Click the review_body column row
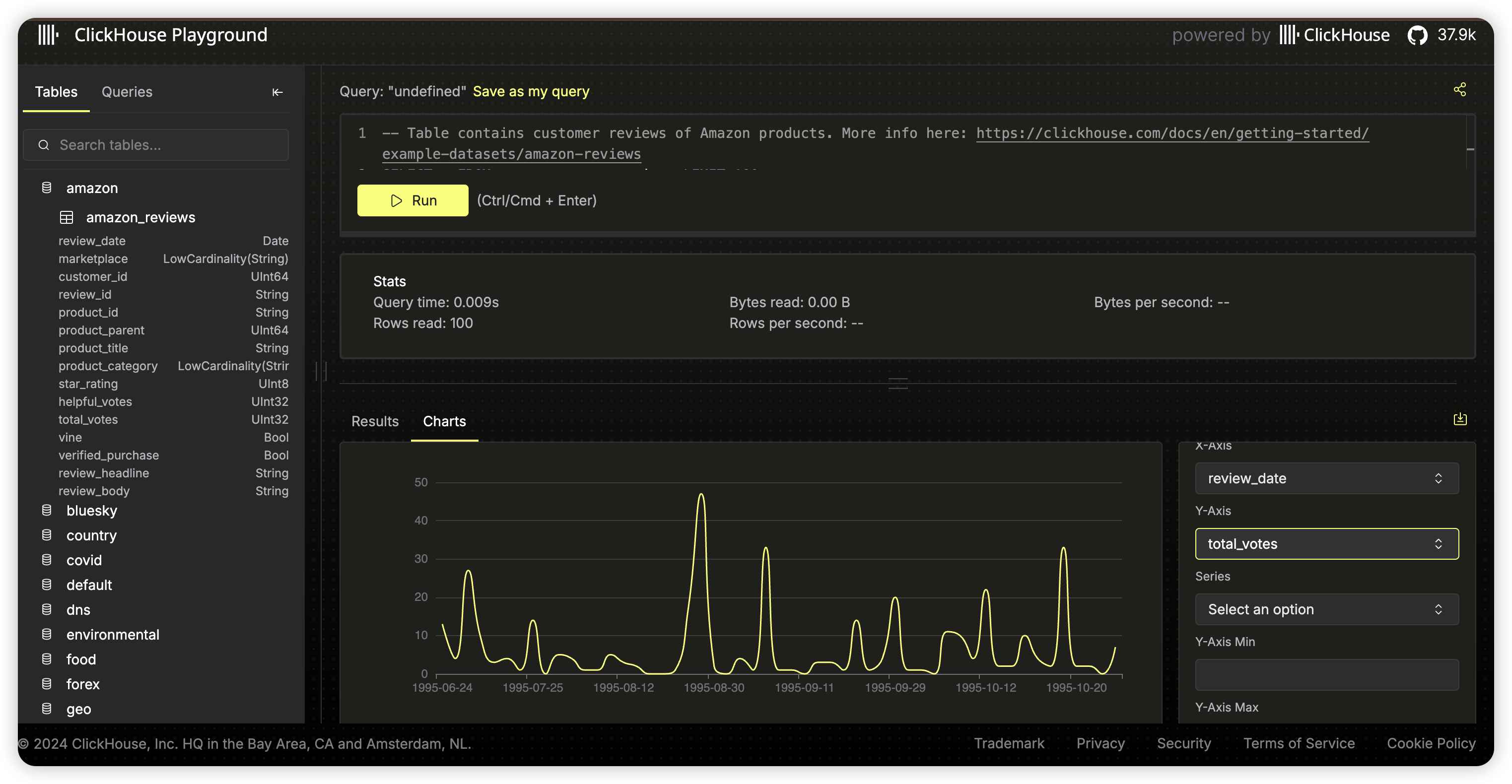The height and width of the screenshot is (784, 1512). coord(173,491)
